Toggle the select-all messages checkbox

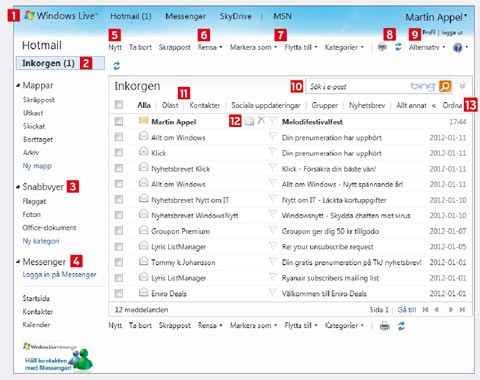(x=119, y=105)
